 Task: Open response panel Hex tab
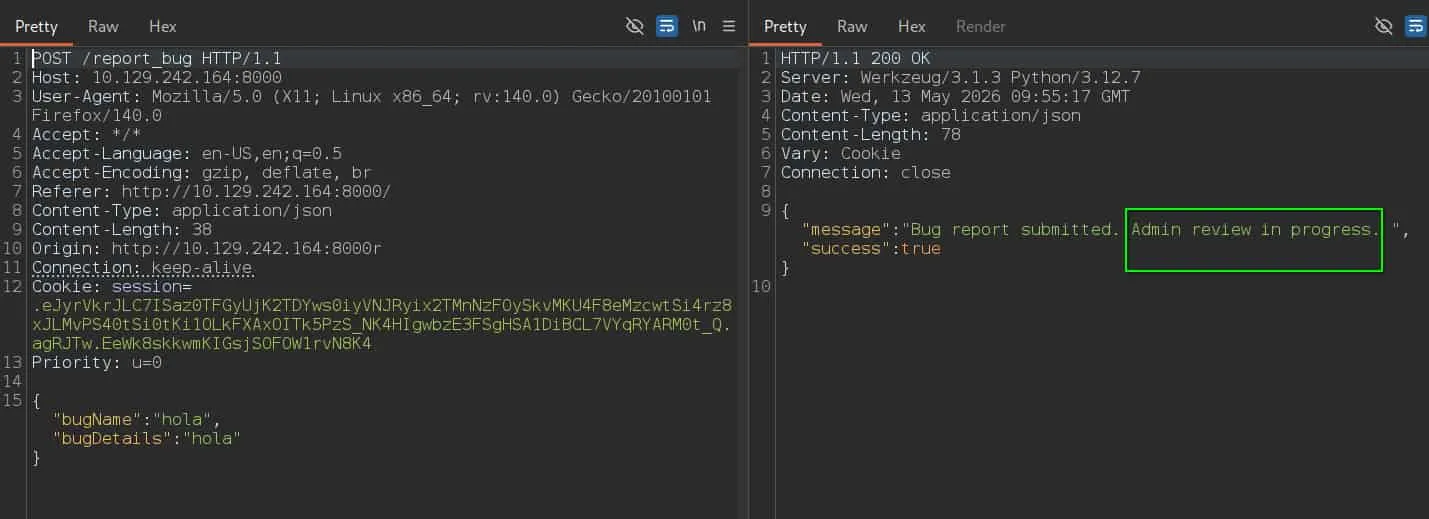(x=912, y=27)
